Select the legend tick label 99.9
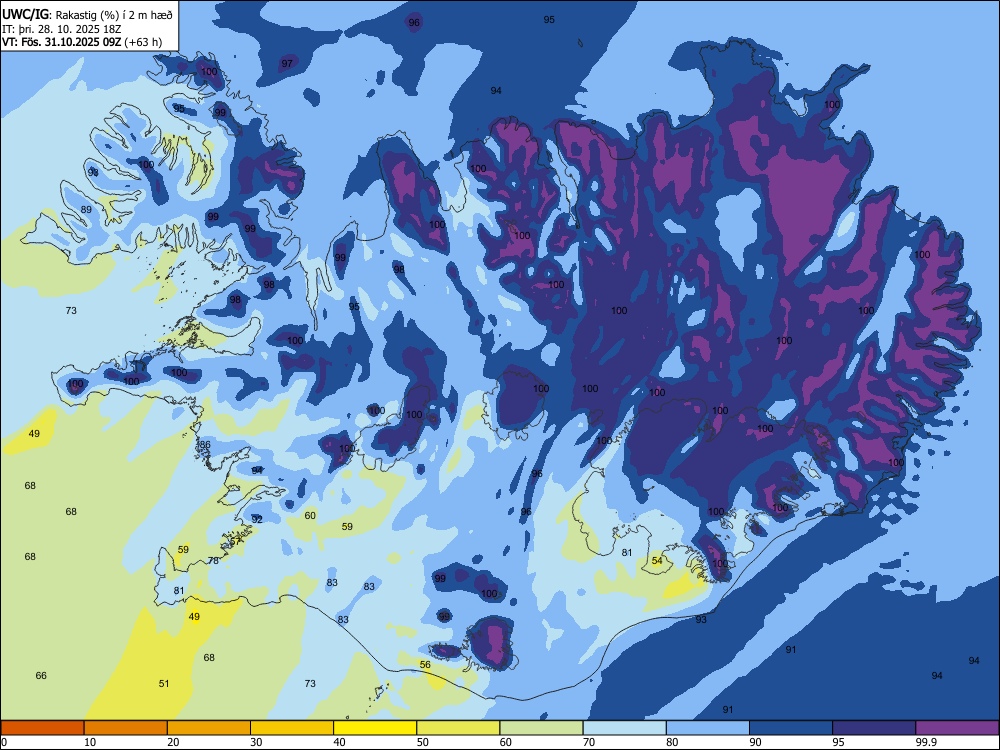This screenshot has height=750, width=1000. click(x=925, y=742)
